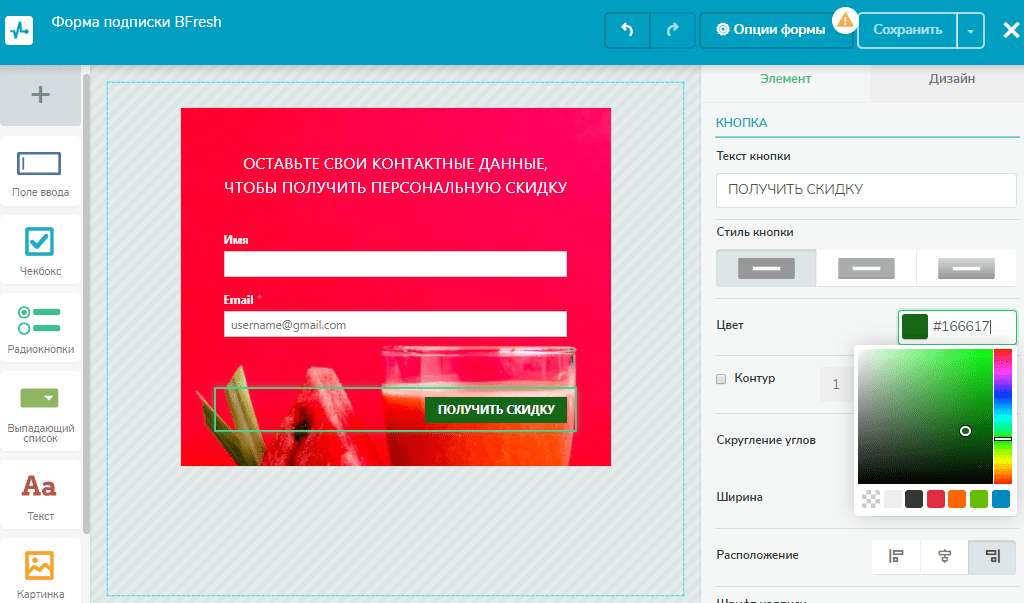Click the Имя input field on form
This screenshot has height=603, width=1024.
[x=395, y=264]
